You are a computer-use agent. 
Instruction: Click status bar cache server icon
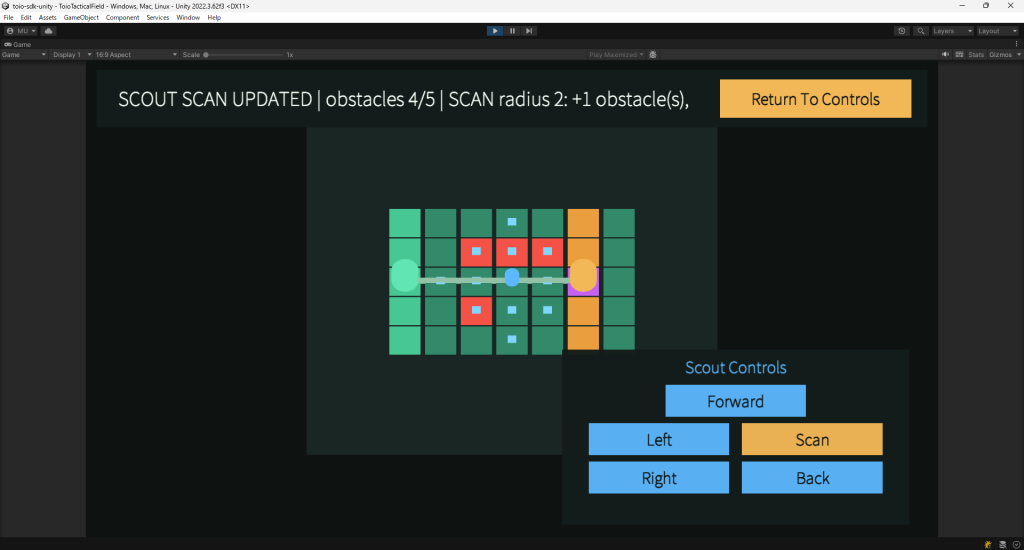(x=1002, y=544)
